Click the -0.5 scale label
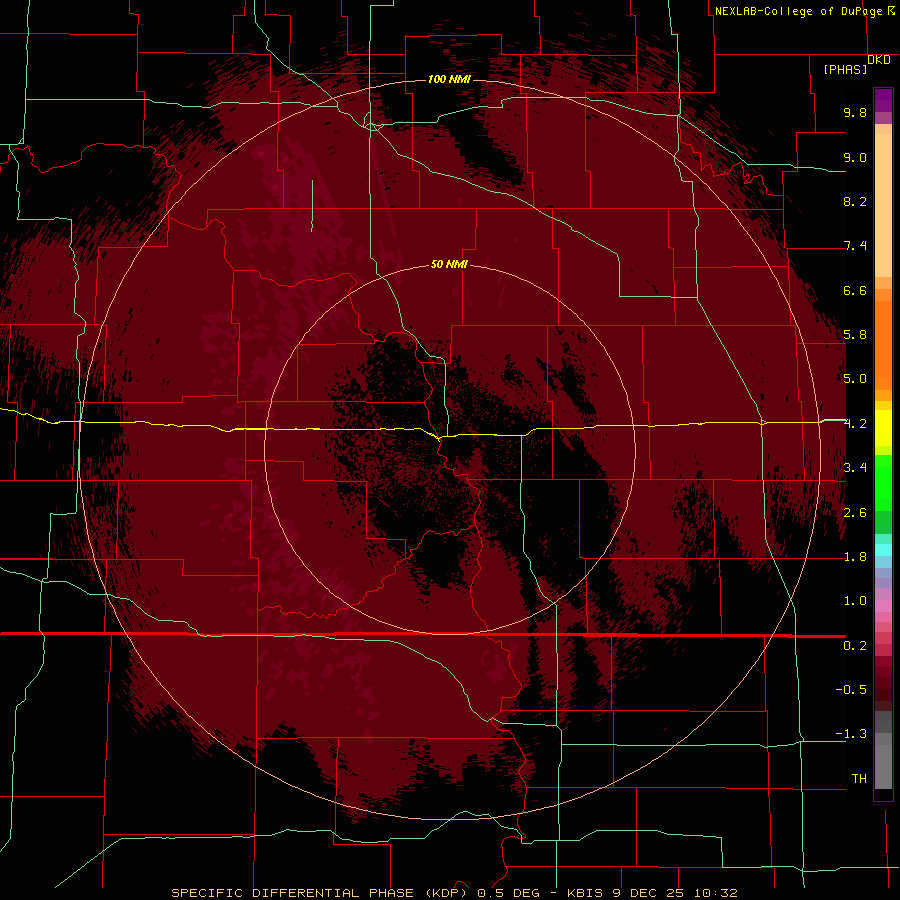900x900 pixels. [851, 690]
